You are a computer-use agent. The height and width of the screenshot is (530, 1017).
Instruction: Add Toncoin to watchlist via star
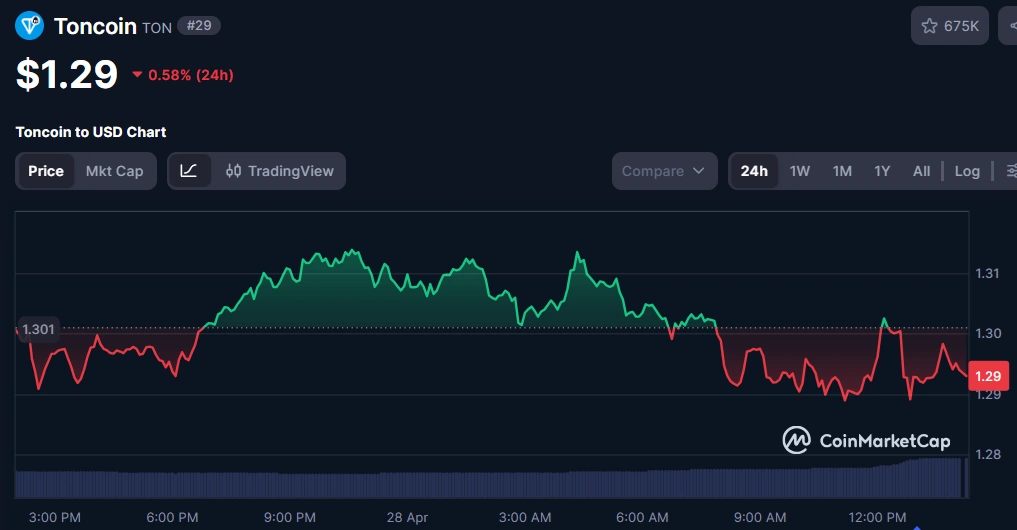coord(950,26)
